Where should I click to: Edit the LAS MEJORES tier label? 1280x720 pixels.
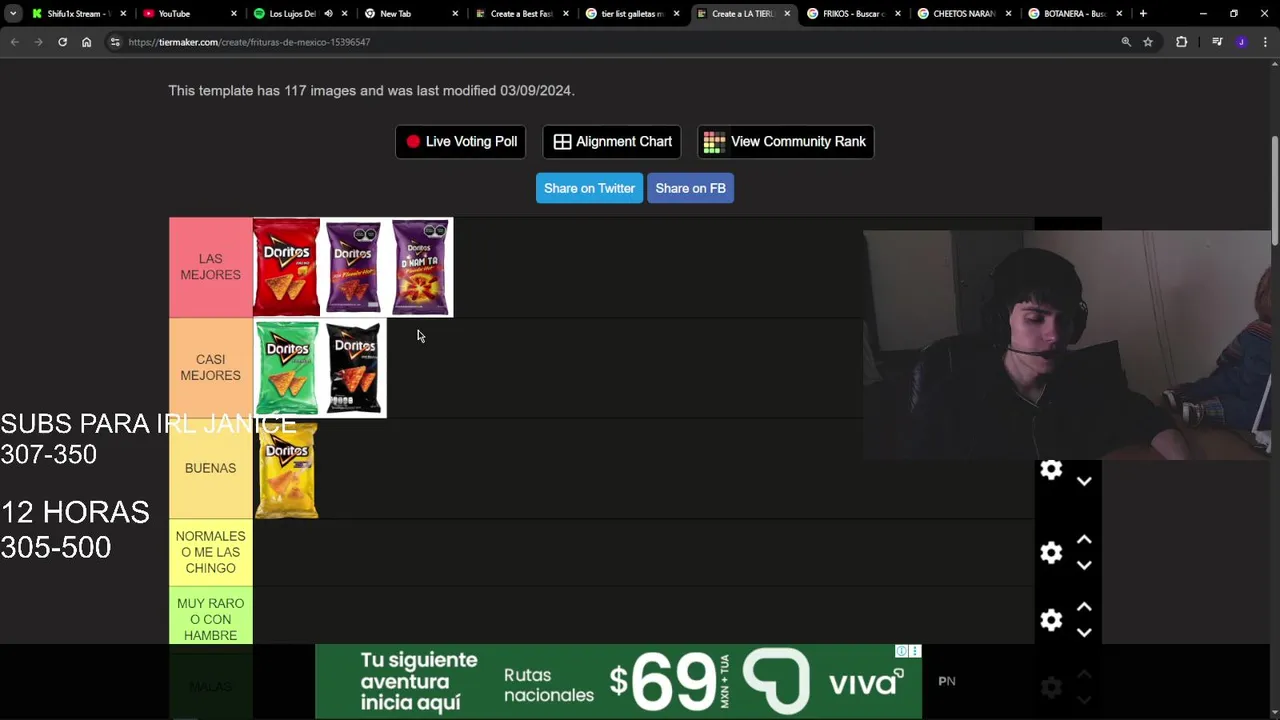pyautogui.click(x=210, y=267)
